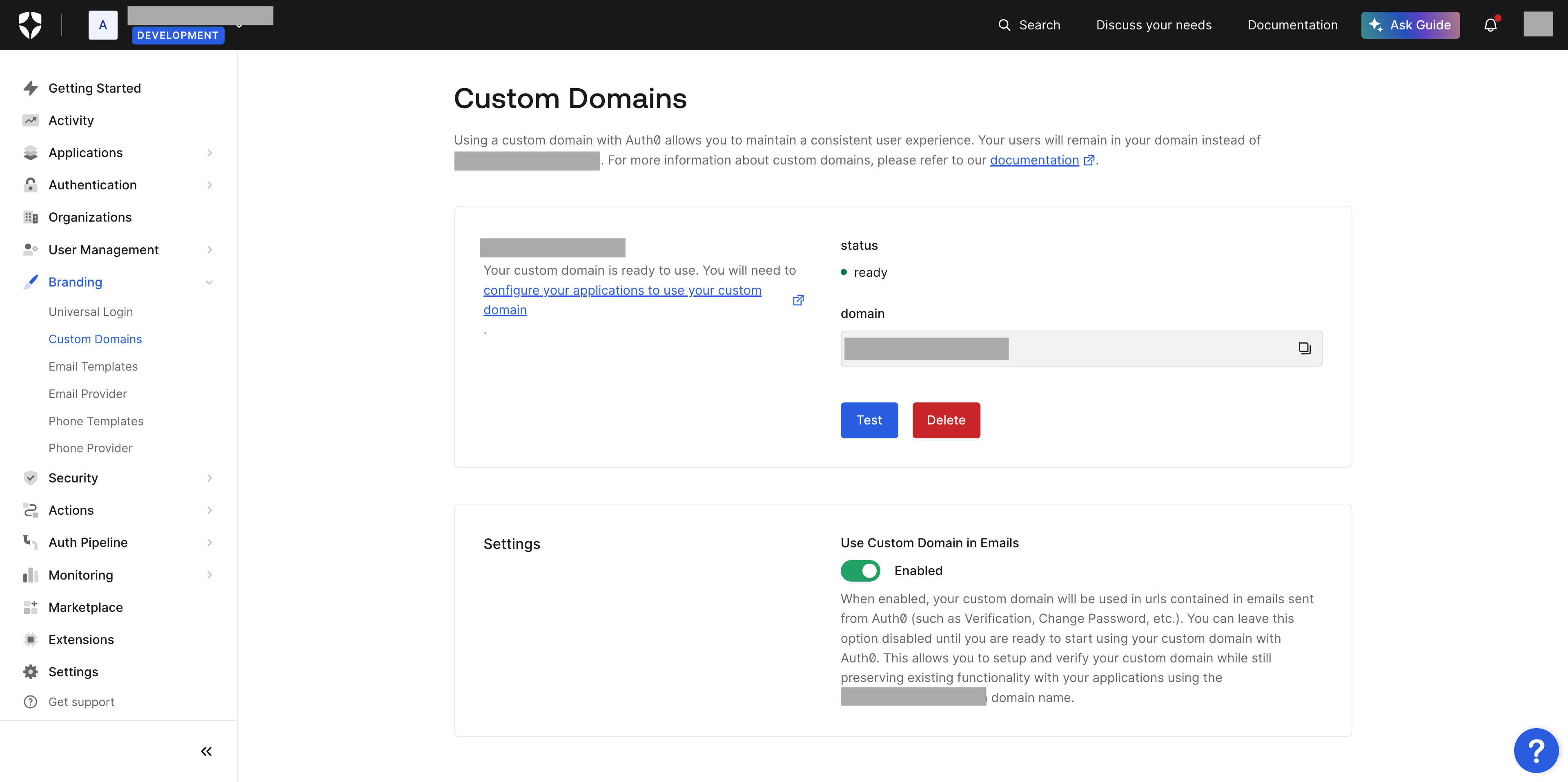Collapse the sidebar with double-chevron icon
This screenshot has width=1568, height=782.
pos(206,751)
